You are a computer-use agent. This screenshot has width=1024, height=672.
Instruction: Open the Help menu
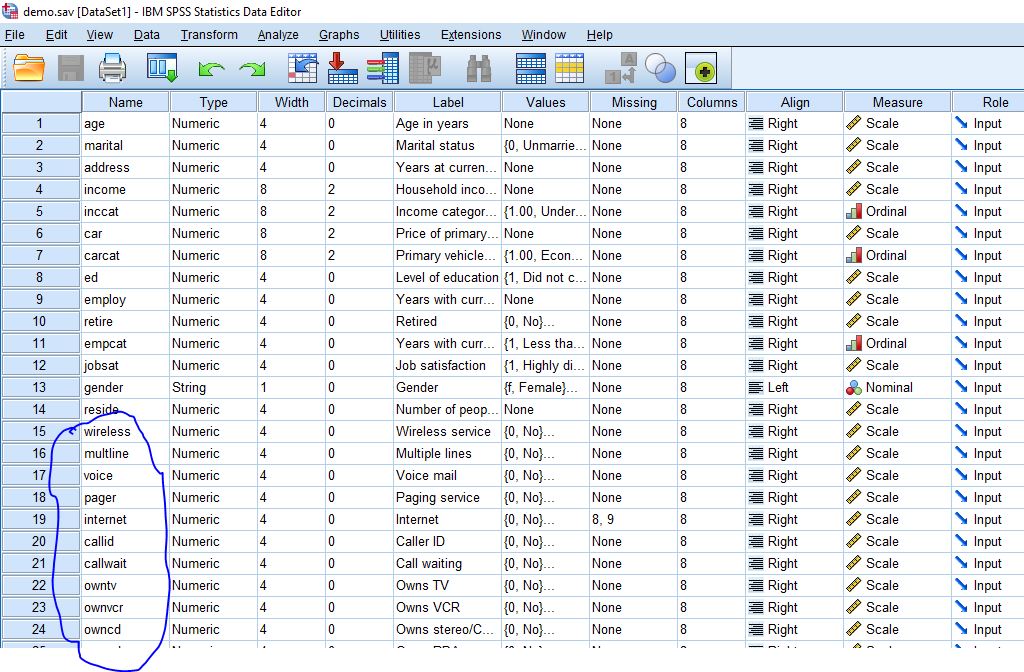[600, 35]
